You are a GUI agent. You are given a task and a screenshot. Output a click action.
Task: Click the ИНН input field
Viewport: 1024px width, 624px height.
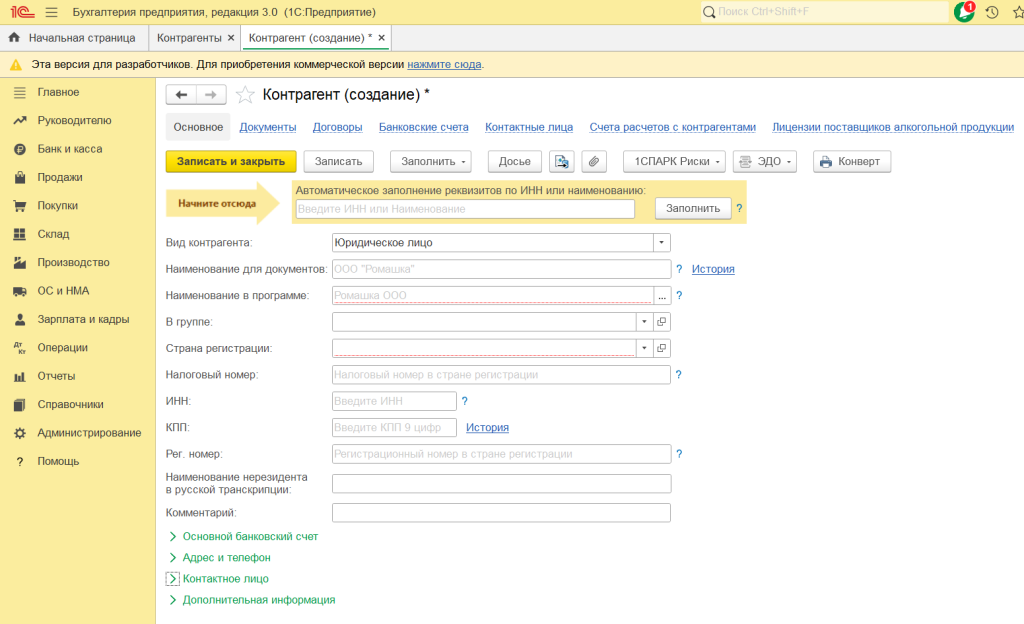(x=394, y=401)
